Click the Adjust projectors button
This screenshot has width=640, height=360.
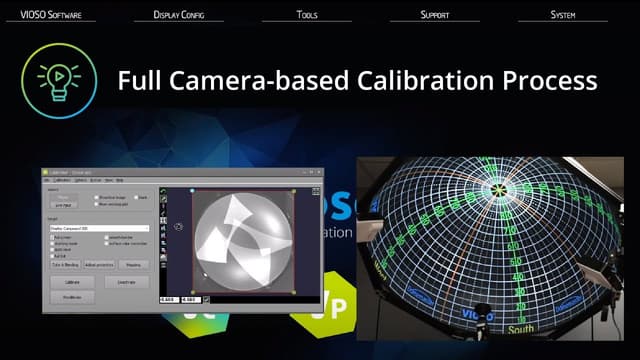point(99,265)
